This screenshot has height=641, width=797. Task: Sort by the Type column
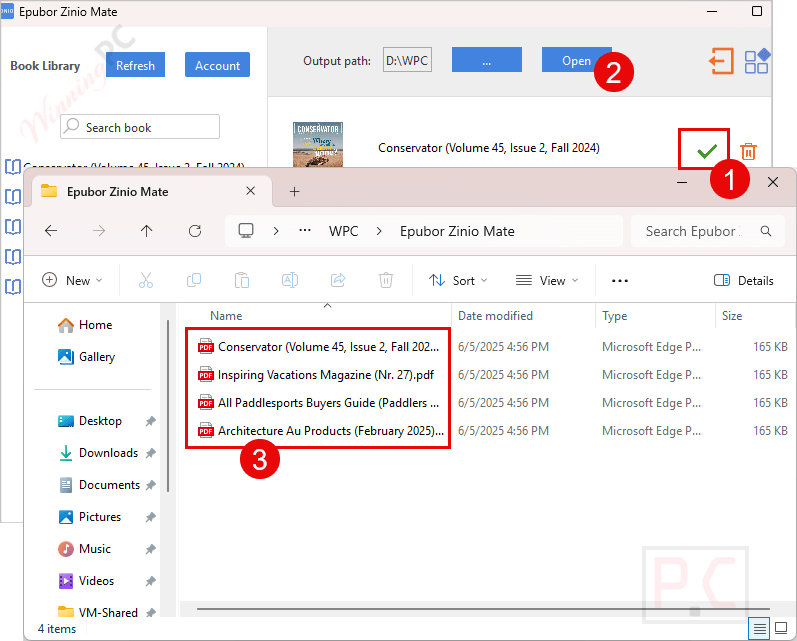pos(615,316)
